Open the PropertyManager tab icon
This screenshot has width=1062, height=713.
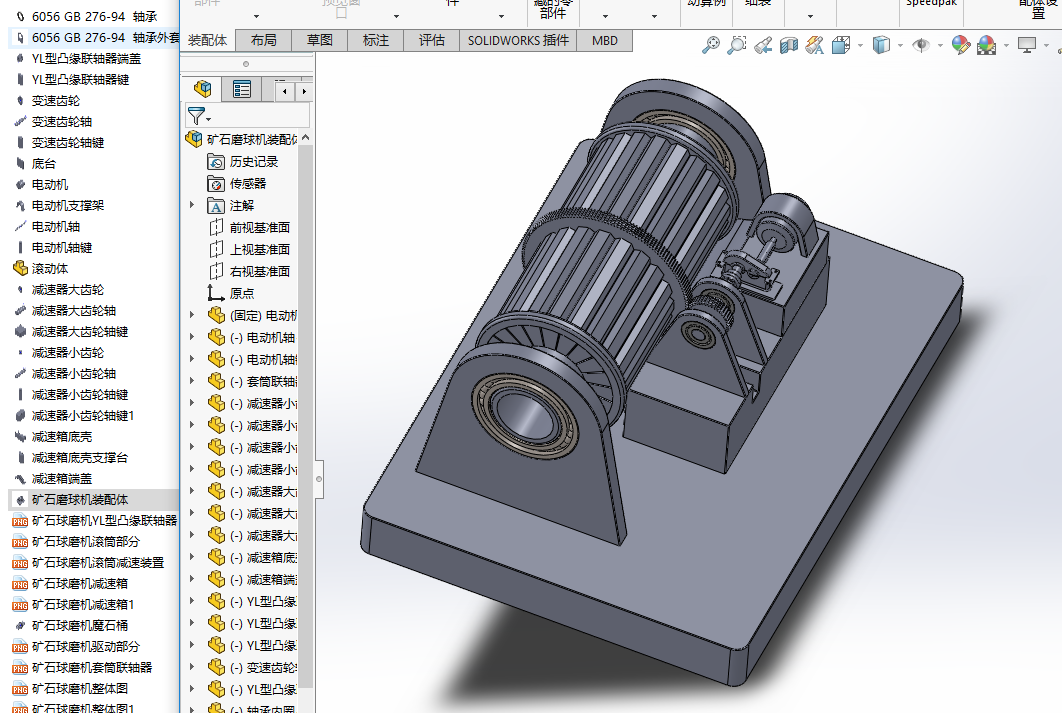(x=242, y=90)
